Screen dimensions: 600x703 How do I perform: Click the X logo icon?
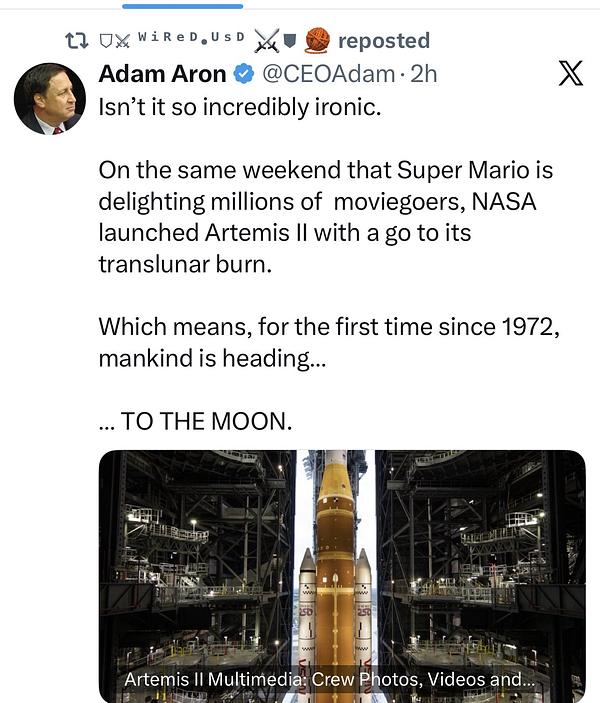point(570,74)
